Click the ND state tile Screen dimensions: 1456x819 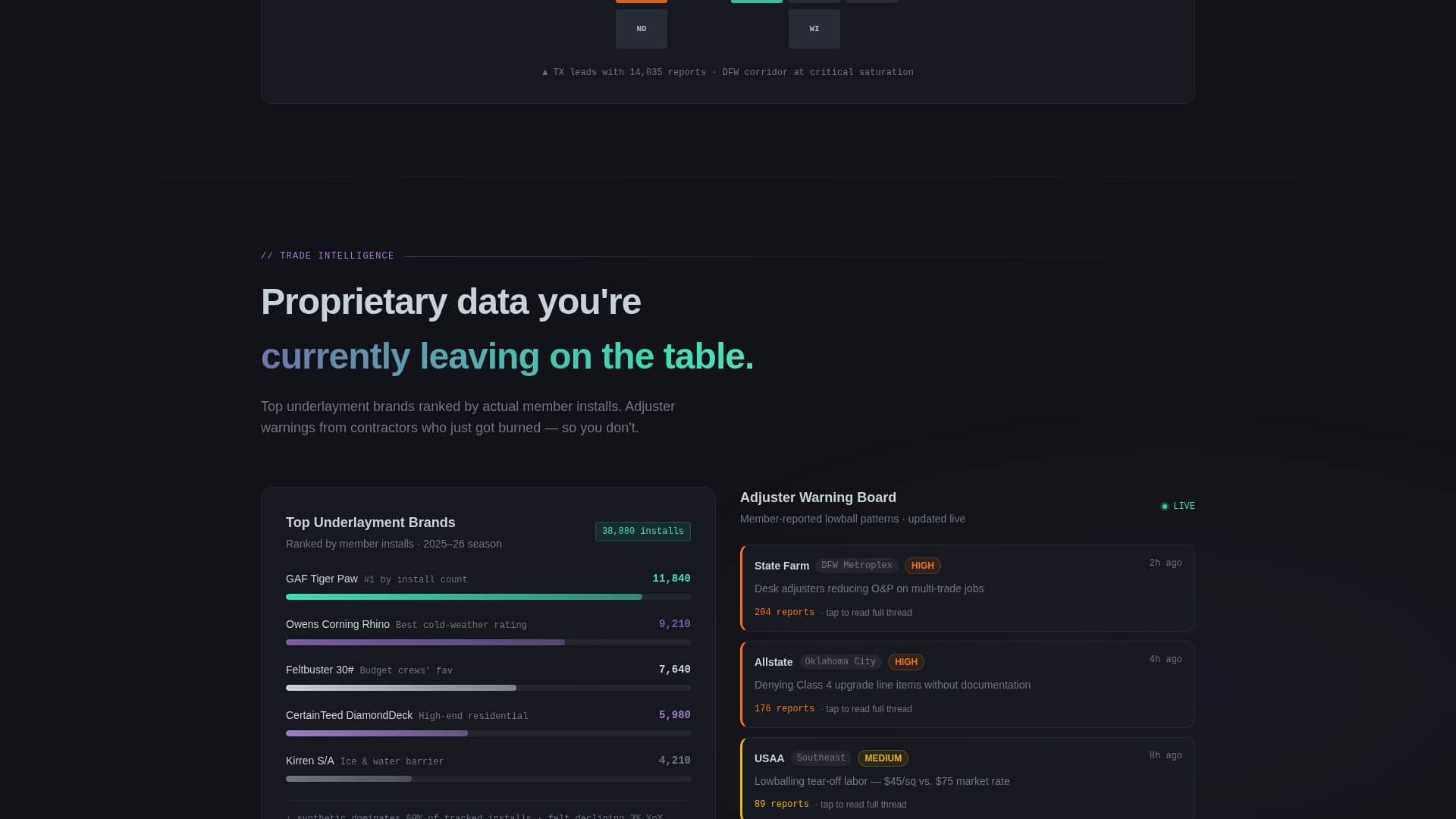pos(642,29)
